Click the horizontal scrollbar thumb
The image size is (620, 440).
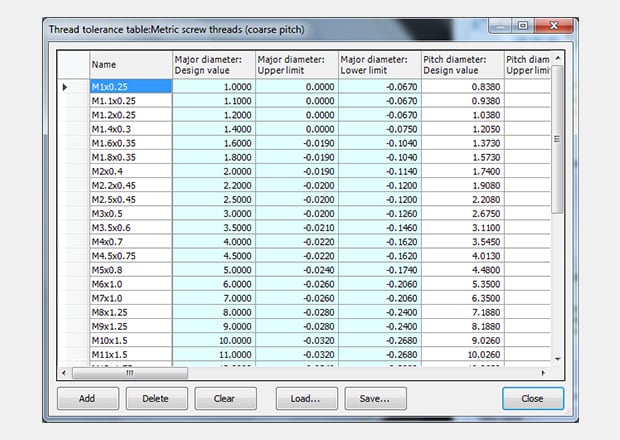point(130,373)
